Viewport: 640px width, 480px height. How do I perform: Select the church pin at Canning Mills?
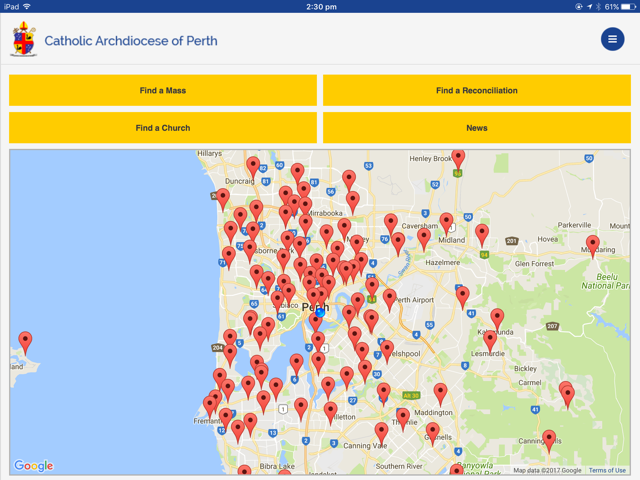[549, 440]
